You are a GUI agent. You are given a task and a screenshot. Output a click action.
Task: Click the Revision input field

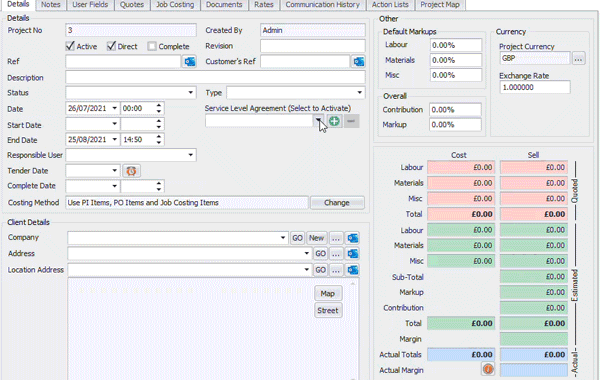click(313, 46)
